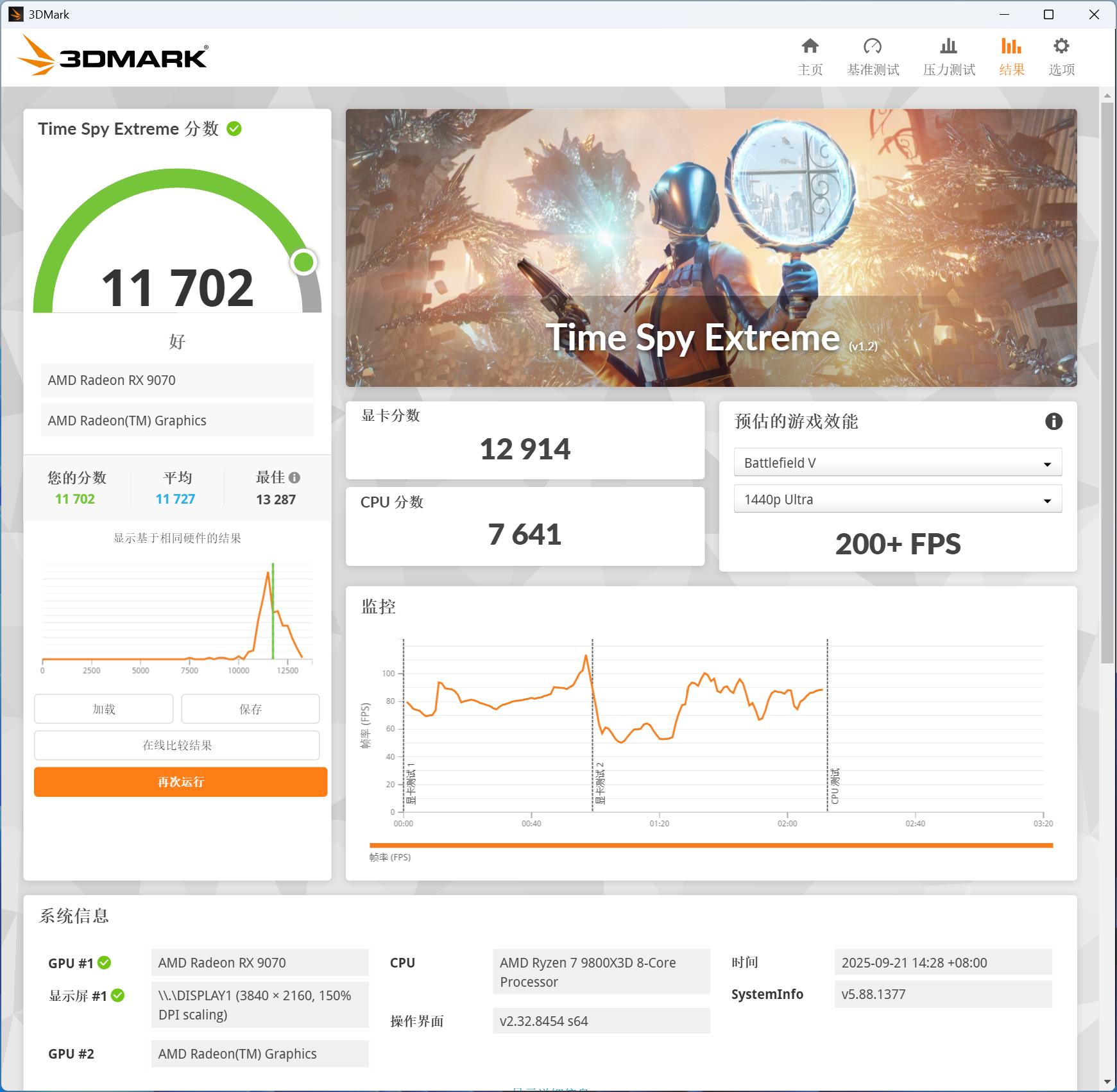Click the vertical scrollbar thumb
The height and width of the screenshot is (1092, 1117).
click(1107, 382)
